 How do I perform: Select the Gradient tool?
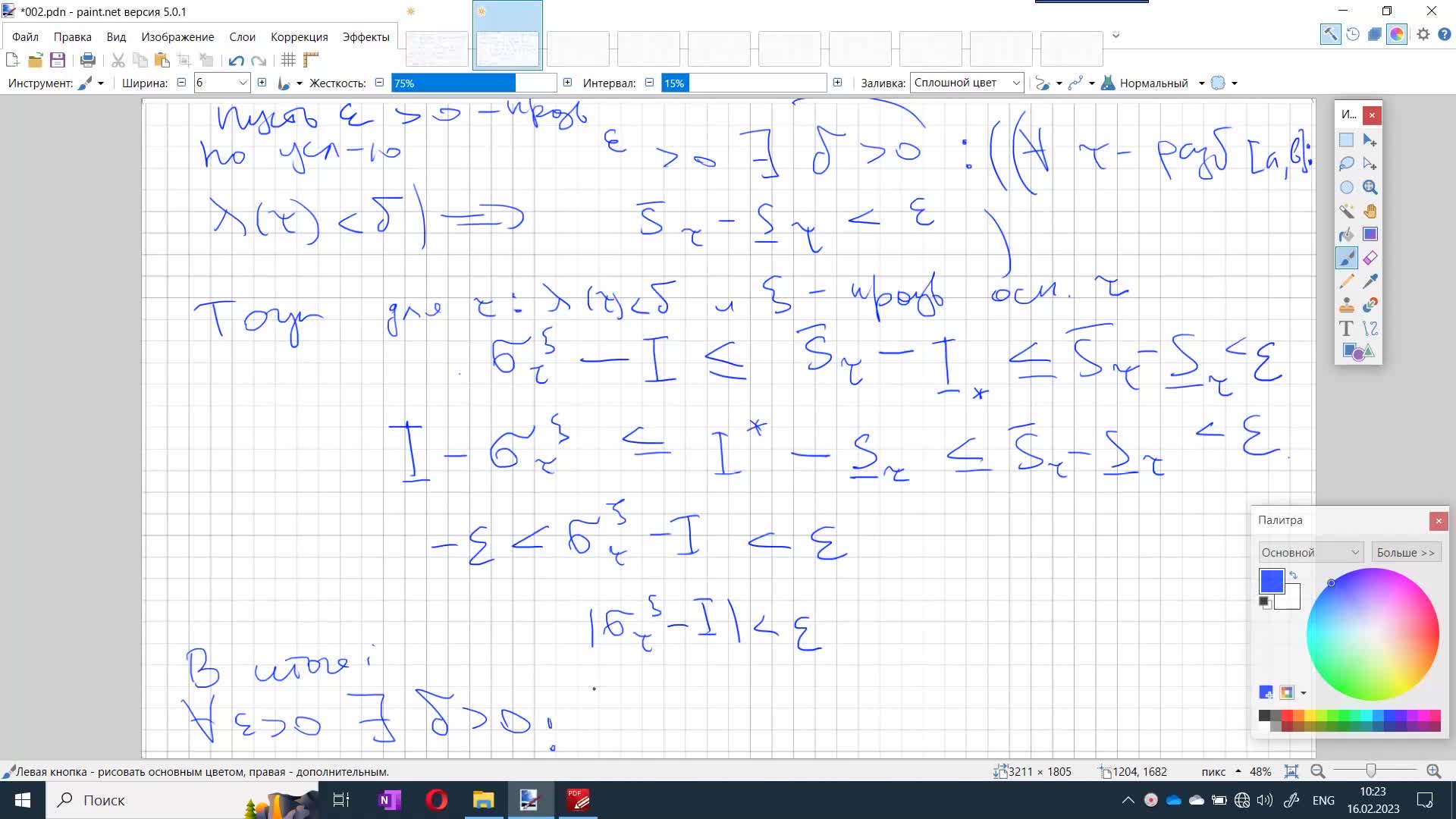tap(1370, 234)
